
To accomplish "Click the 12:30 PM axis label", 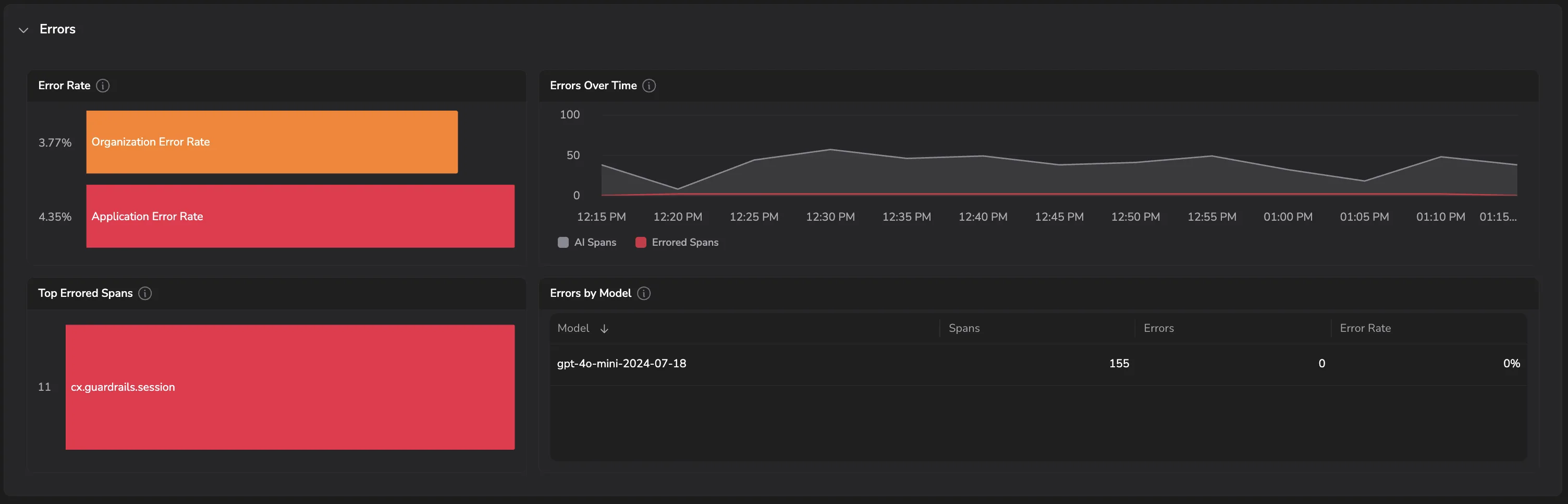I will [830, 217].
